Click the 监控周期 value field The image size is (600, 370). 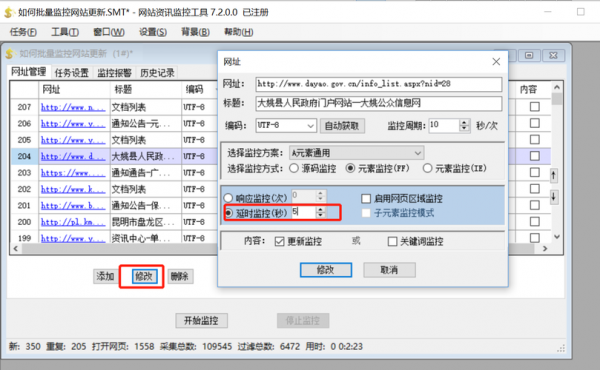pyautogui.click(x=444, y=126)
